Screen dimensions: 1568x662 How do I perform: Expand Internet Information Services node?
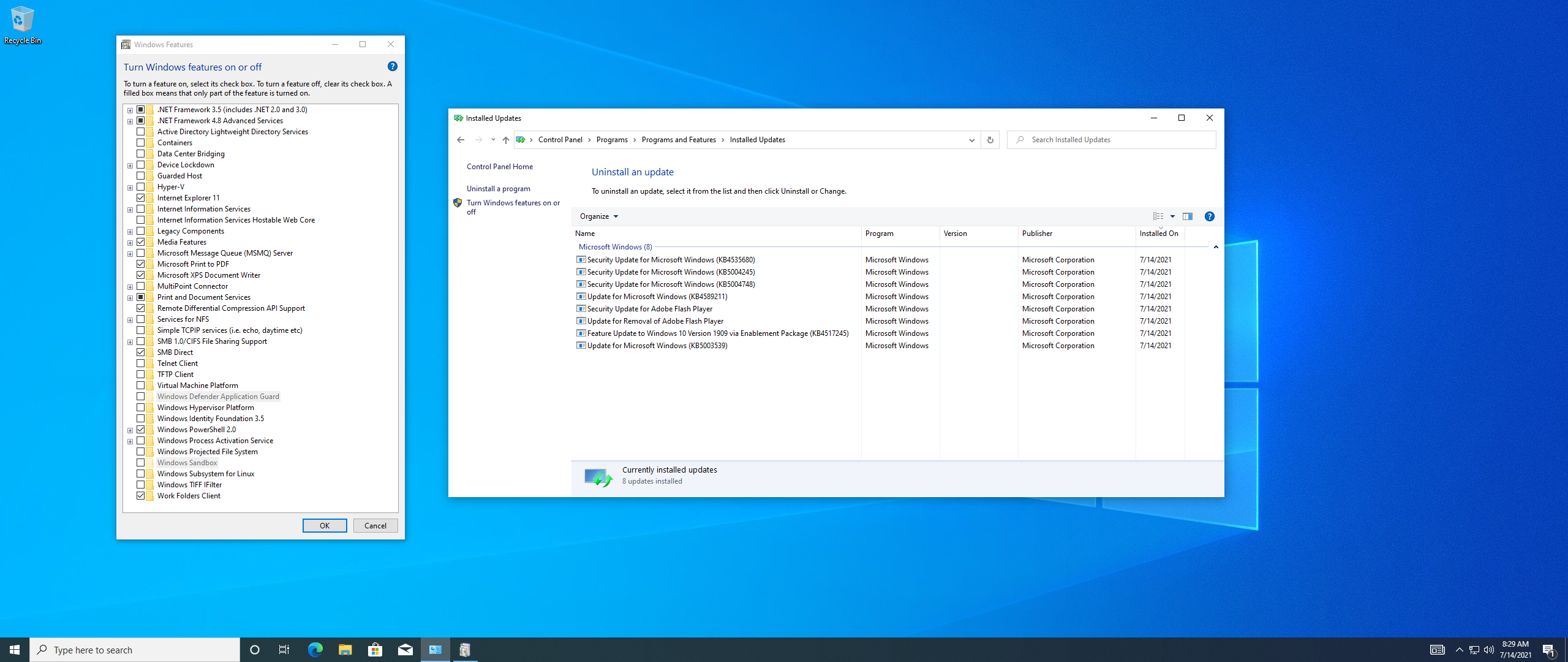coord(130,210)
